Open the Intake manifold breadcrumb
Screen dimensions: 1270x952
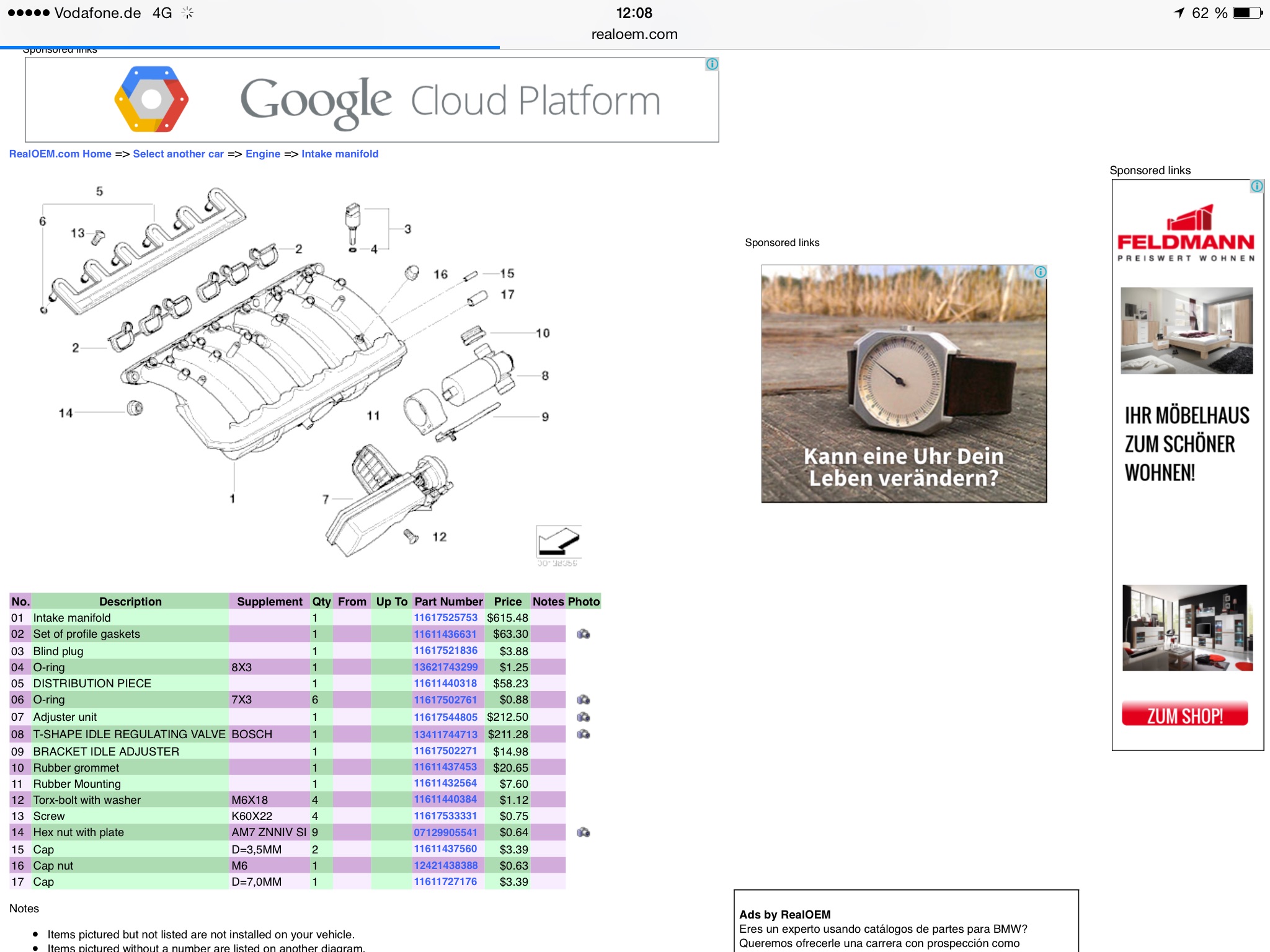coord(340,154)
